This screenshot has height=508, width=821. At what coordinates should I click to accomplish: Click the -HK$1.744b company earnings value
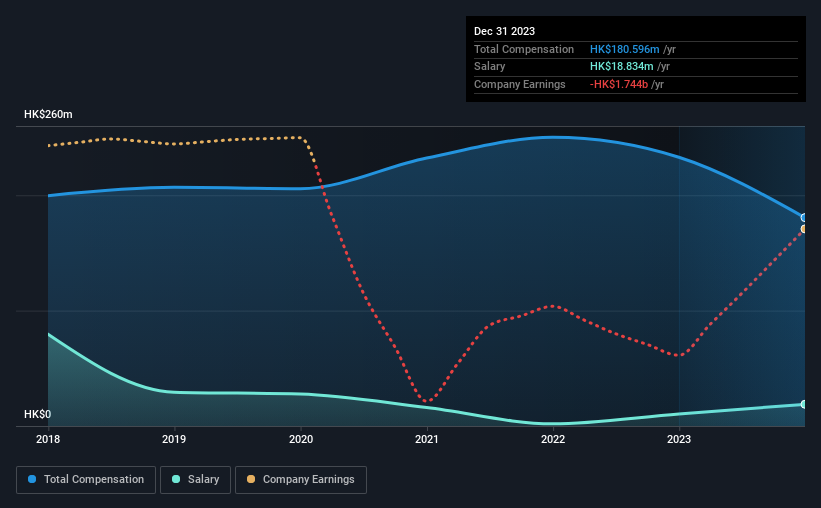tap(619, 84)
